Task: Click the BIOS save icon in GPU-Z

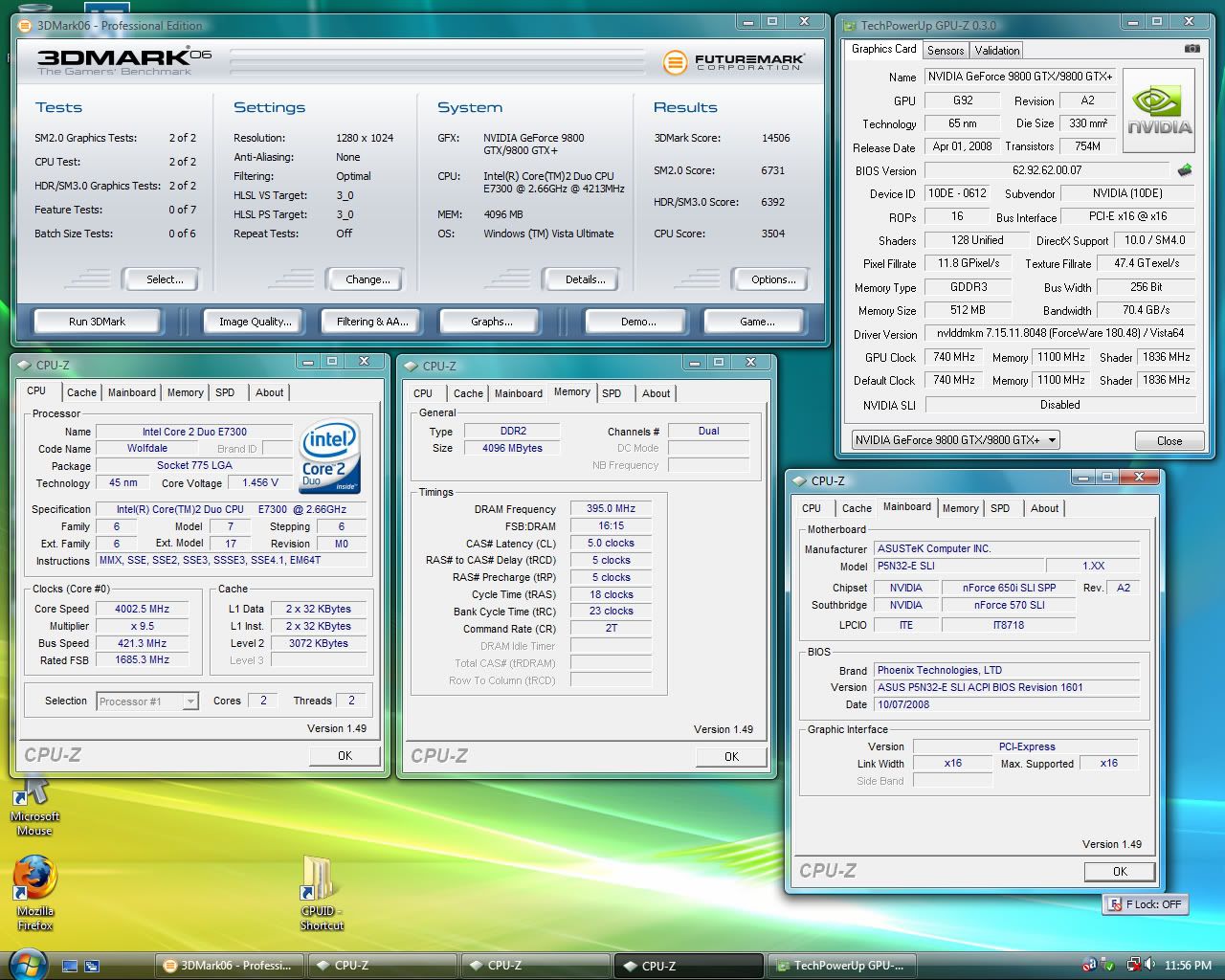Action: pos(1185,170)
